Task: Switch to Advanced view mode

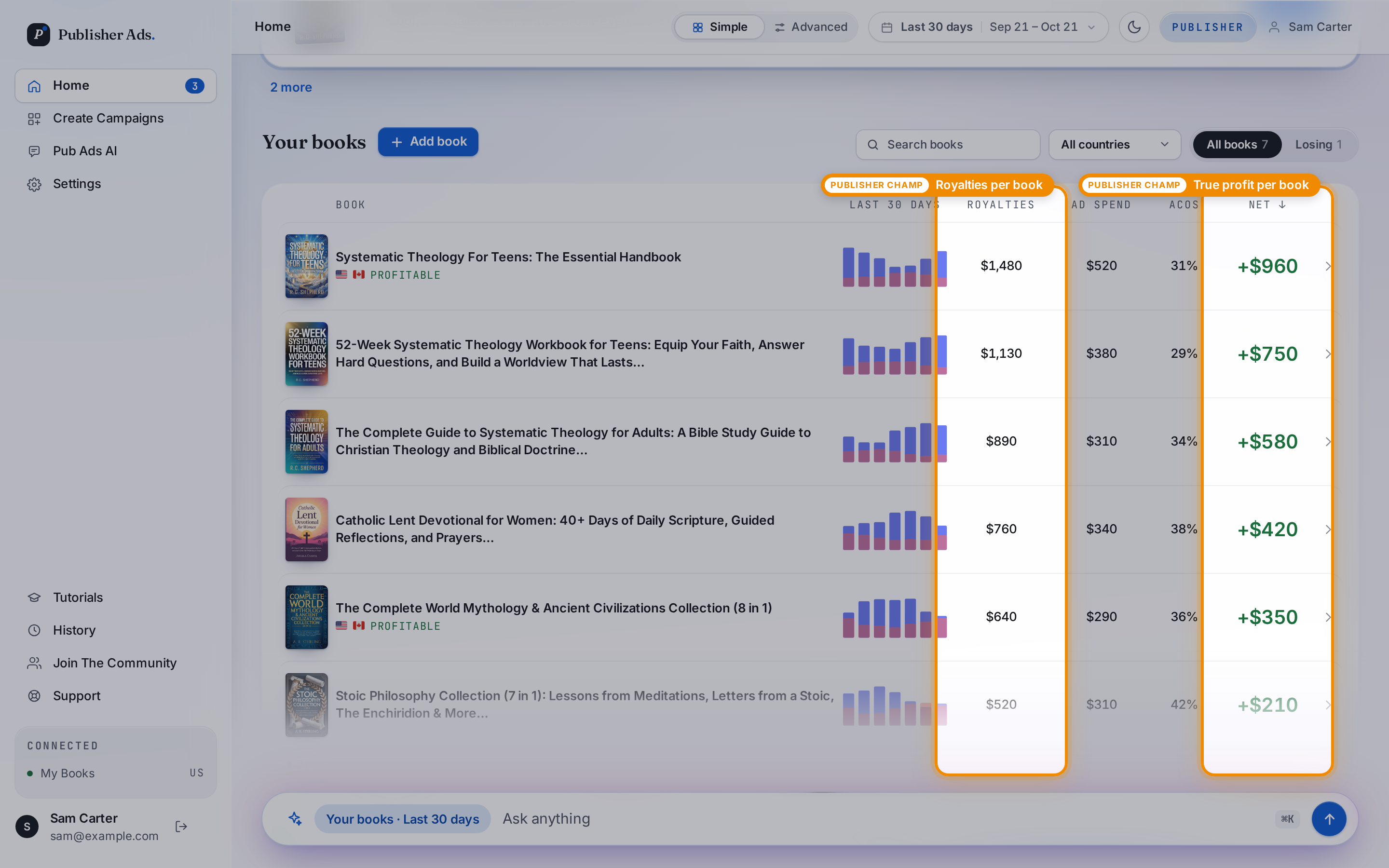Action: (x=810, y=27)
